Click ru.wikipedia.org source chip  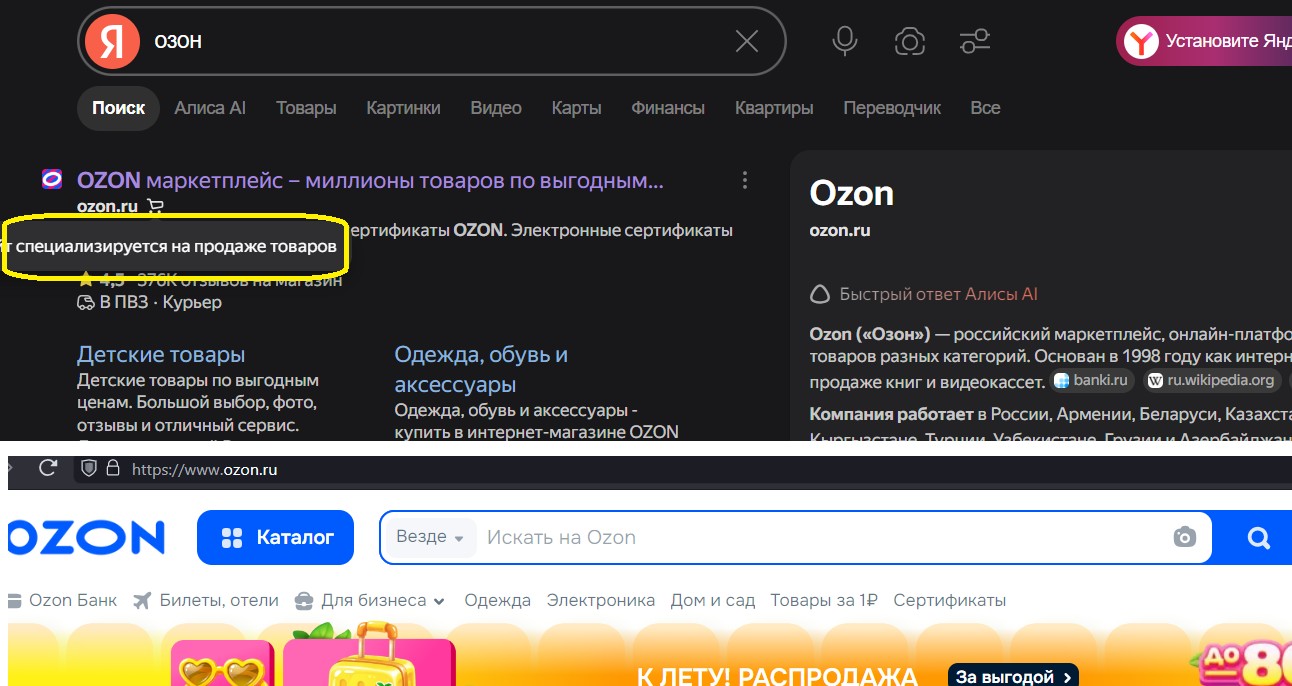1213,380
